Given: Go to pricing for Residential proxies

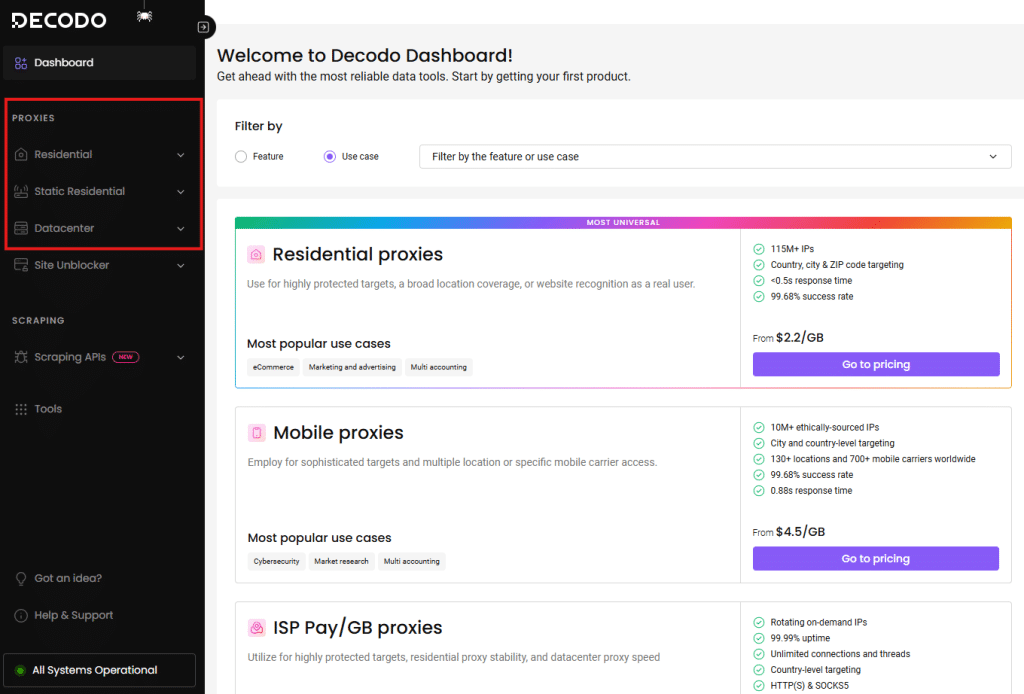Looking at the screenshot, I should (876, 364).
